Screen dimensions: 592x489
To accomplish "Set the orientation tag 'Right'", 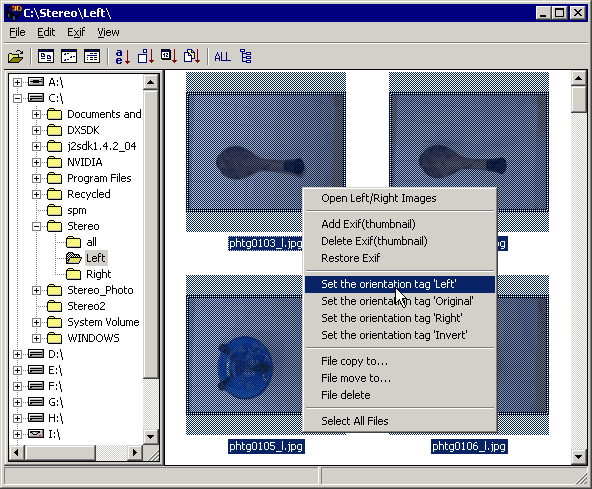I will coord(400,318).
